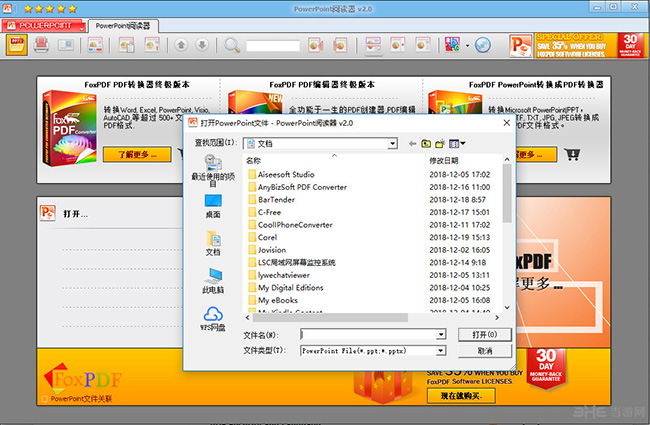650x425 pixels.
Task: Go to previous slide with up arrow
Action: 181,45
